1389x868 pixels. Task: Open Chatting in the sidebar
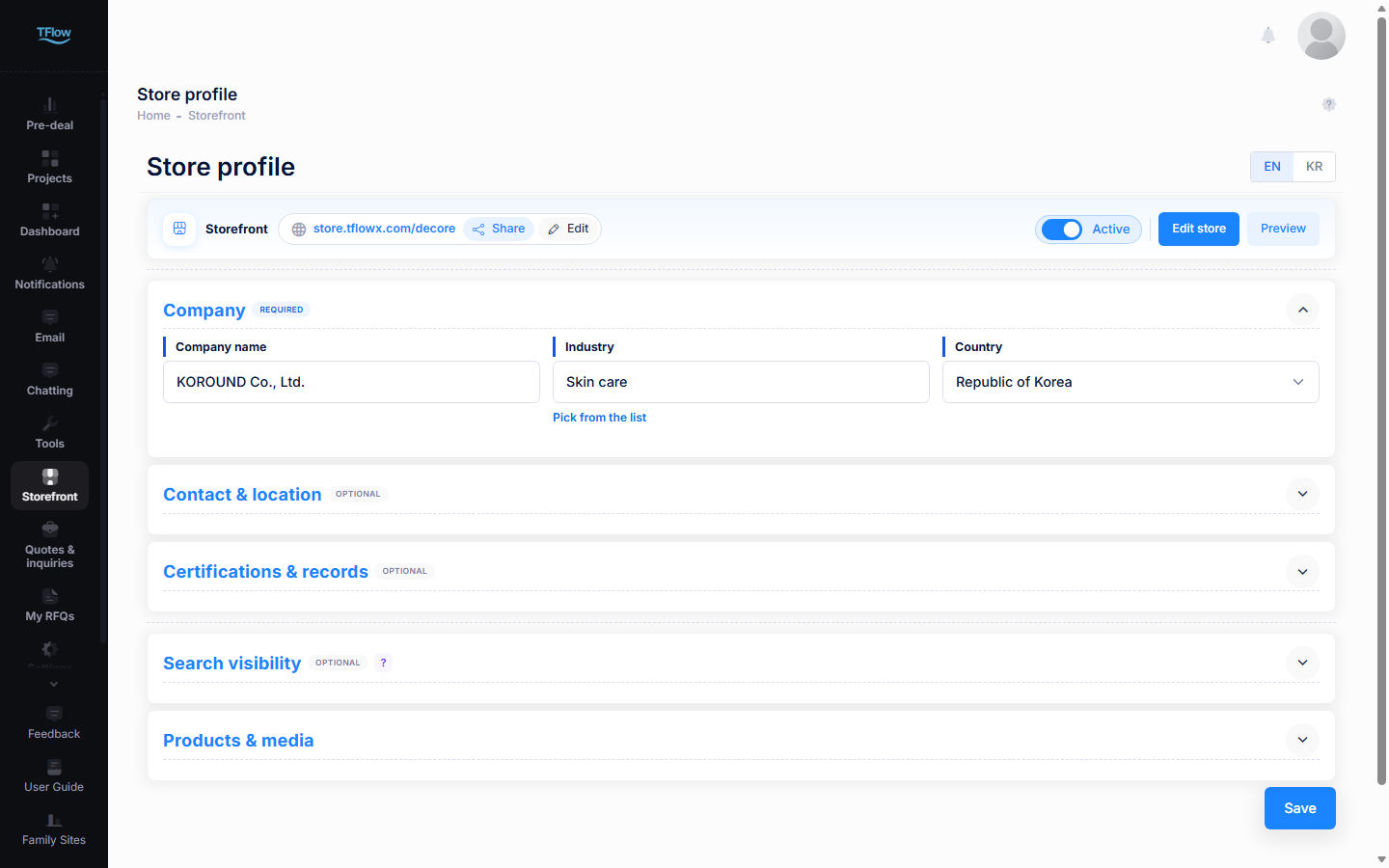click(50, 379)
